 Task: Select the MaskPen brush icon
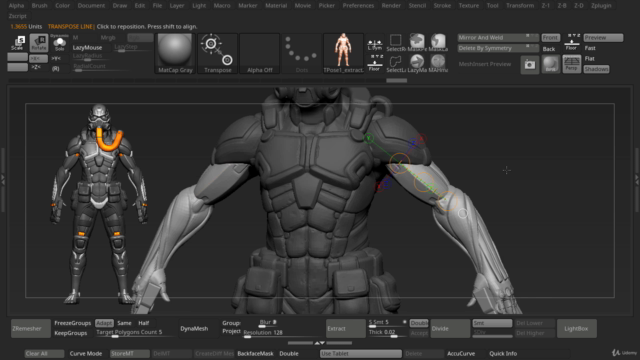(x=417, y=43)
